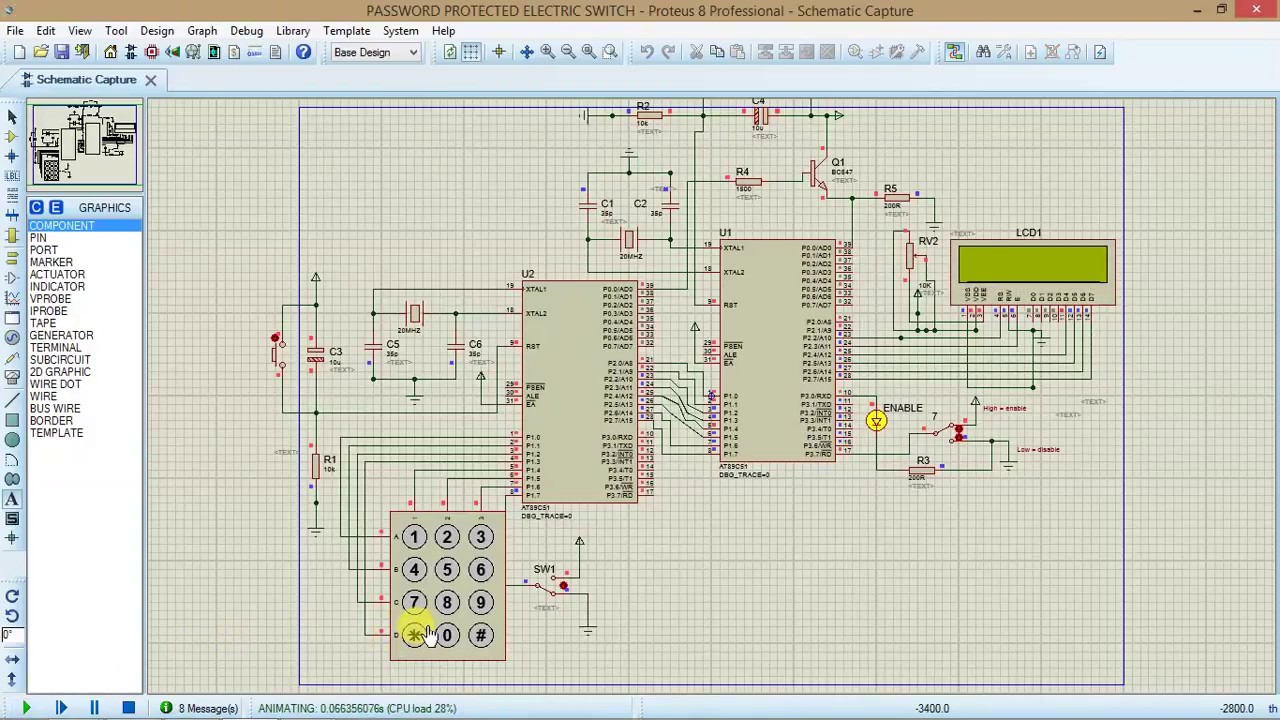The width and height of the screenshot is (1280, 720).
Task: Select TEMPLATE in the graphics style list
Action: pos(56,433)
